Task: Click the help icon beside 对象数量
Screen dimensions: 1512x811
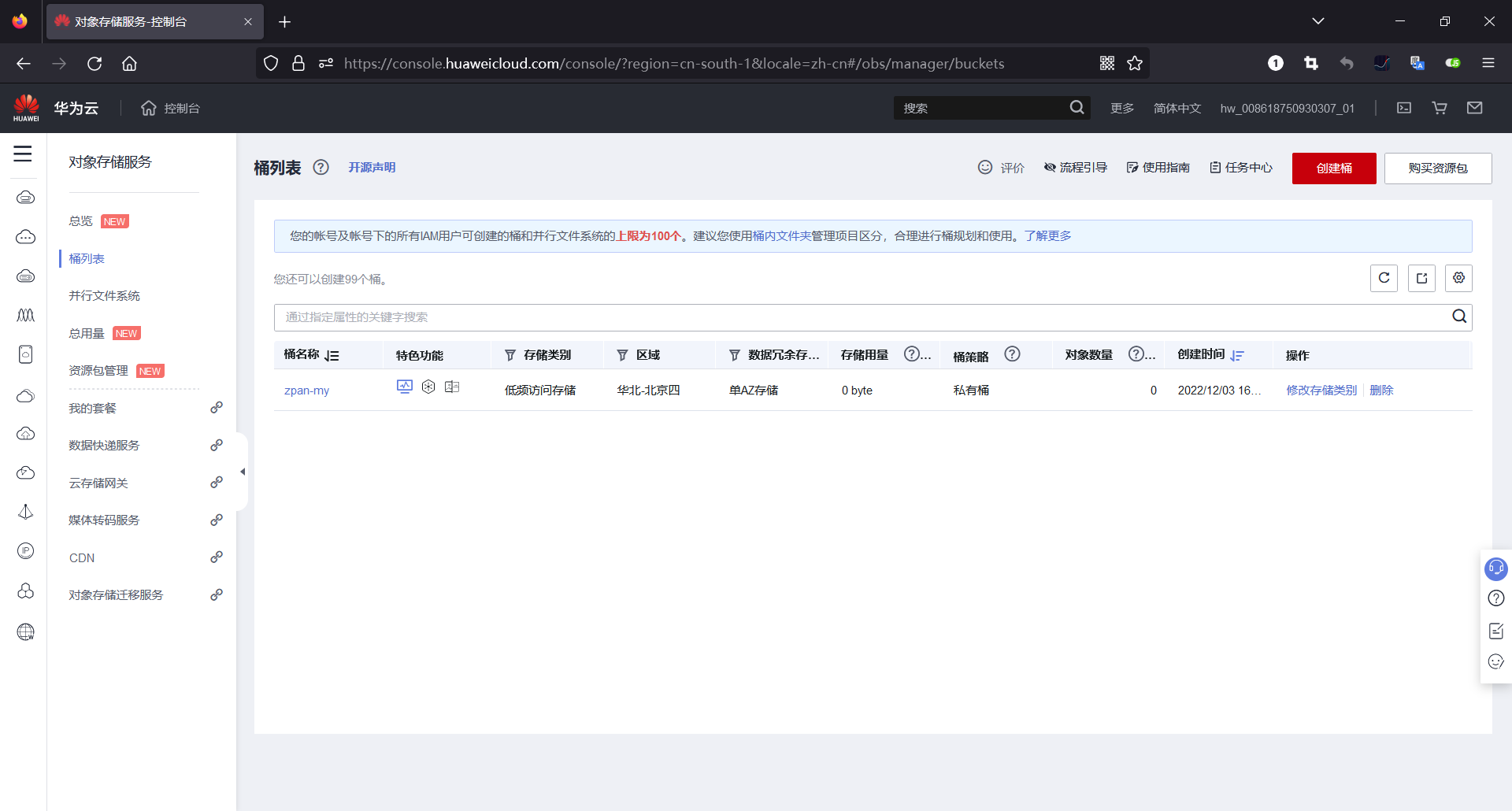Action: pos(1136,354)
